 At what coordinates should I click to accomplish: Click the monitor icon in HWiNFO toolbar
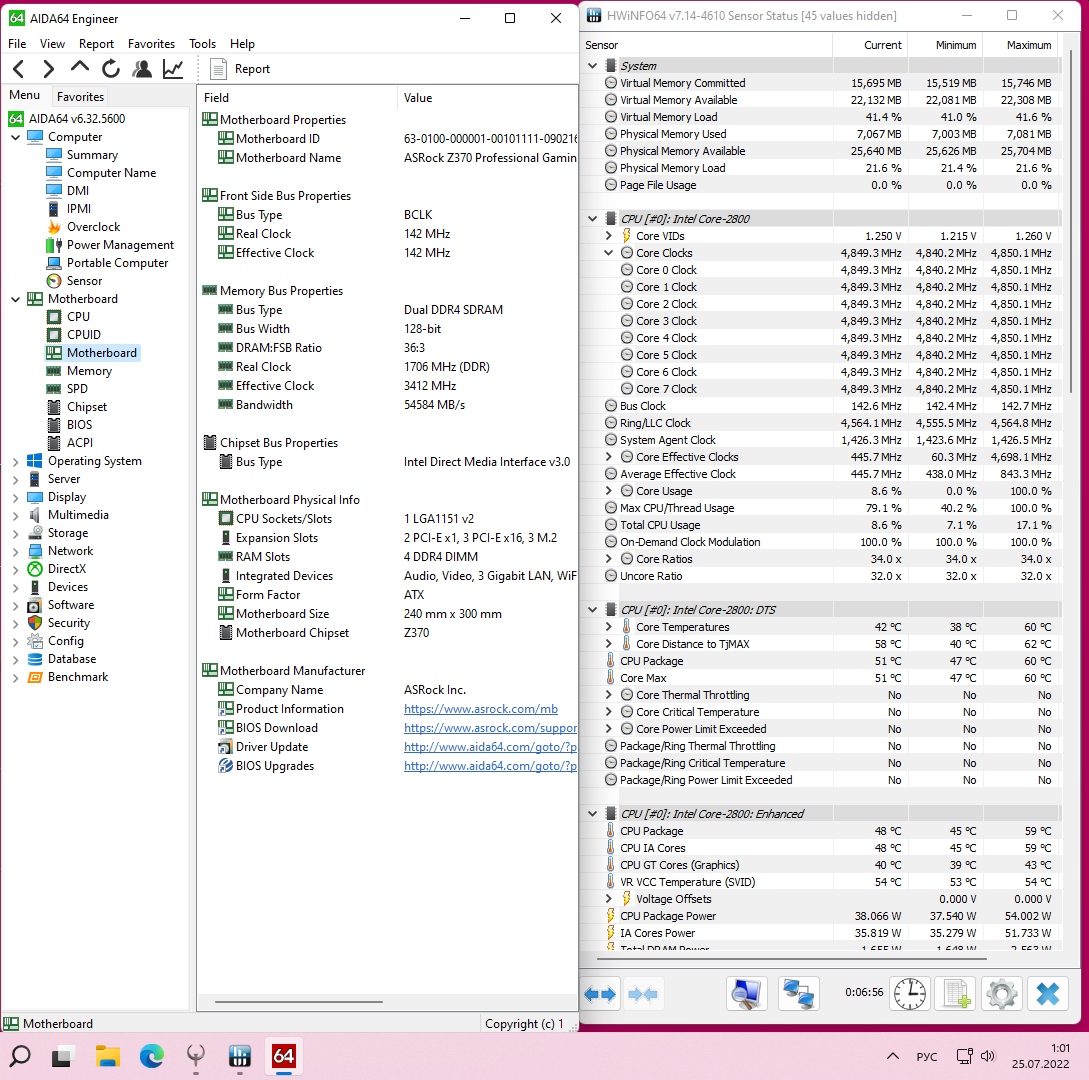coord(747,994)
